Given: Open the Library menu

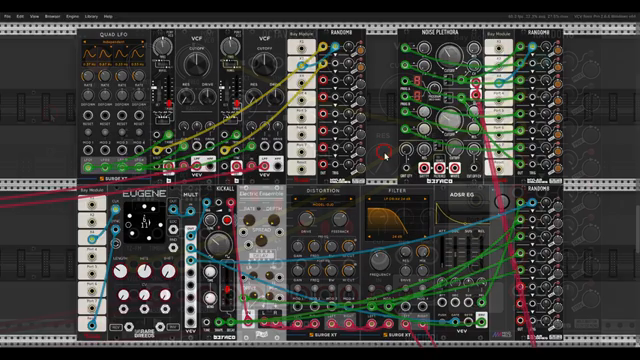Looking at the screenshot, I should pyautogui.click(x=91, y=16).
